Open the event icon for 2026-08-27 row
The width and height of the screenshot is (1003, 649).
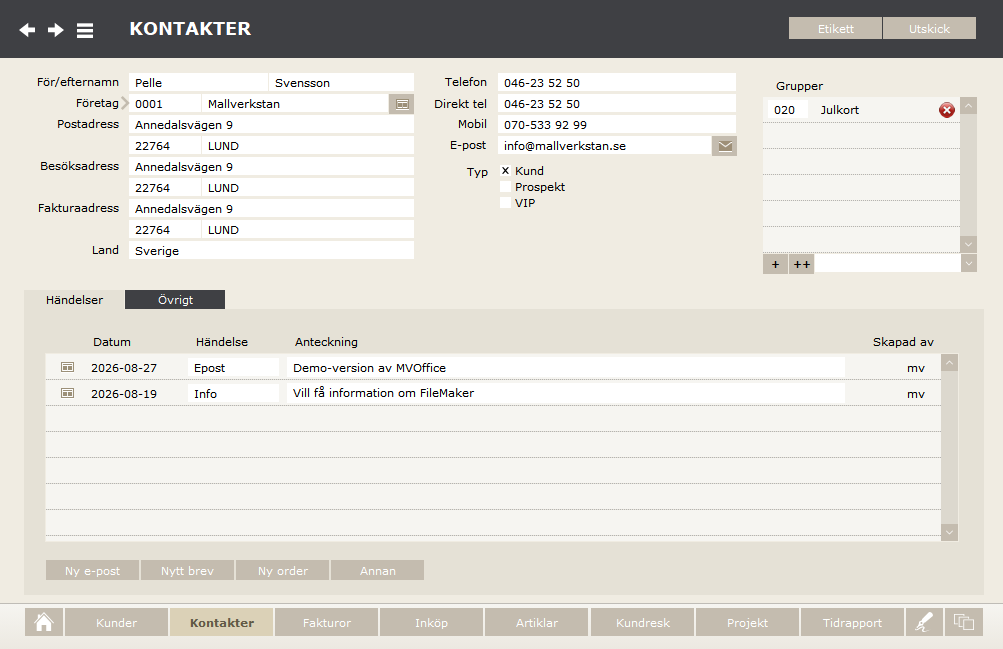pos(67,367)
